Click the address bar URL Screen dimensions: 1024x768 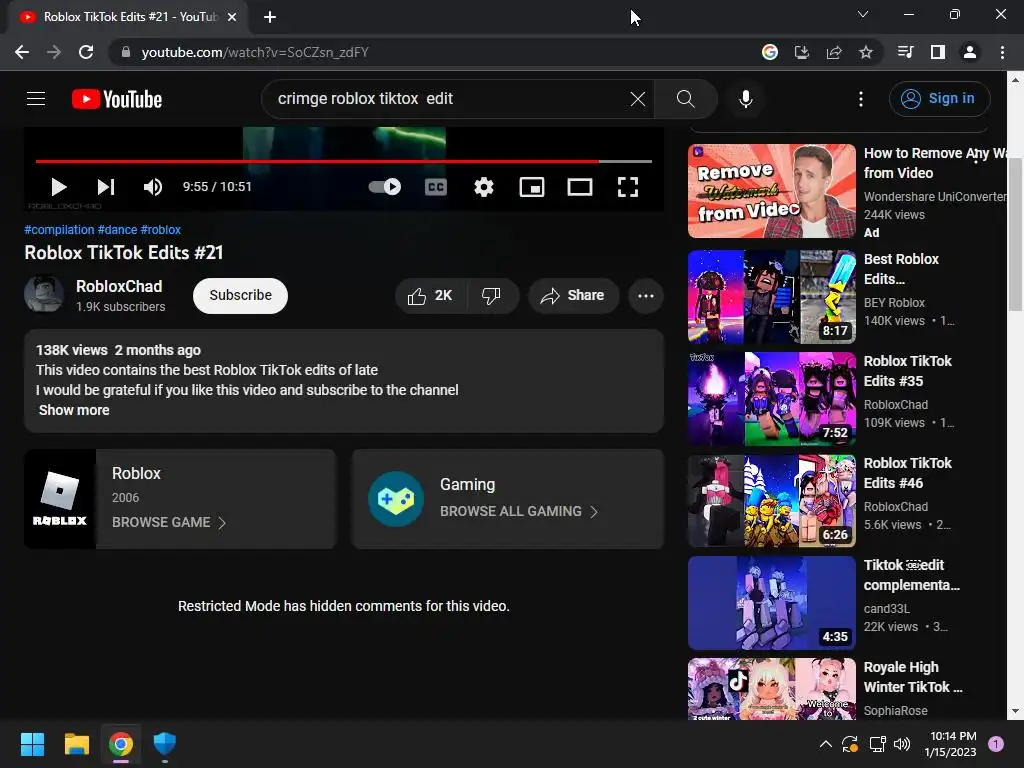point(255,52)
